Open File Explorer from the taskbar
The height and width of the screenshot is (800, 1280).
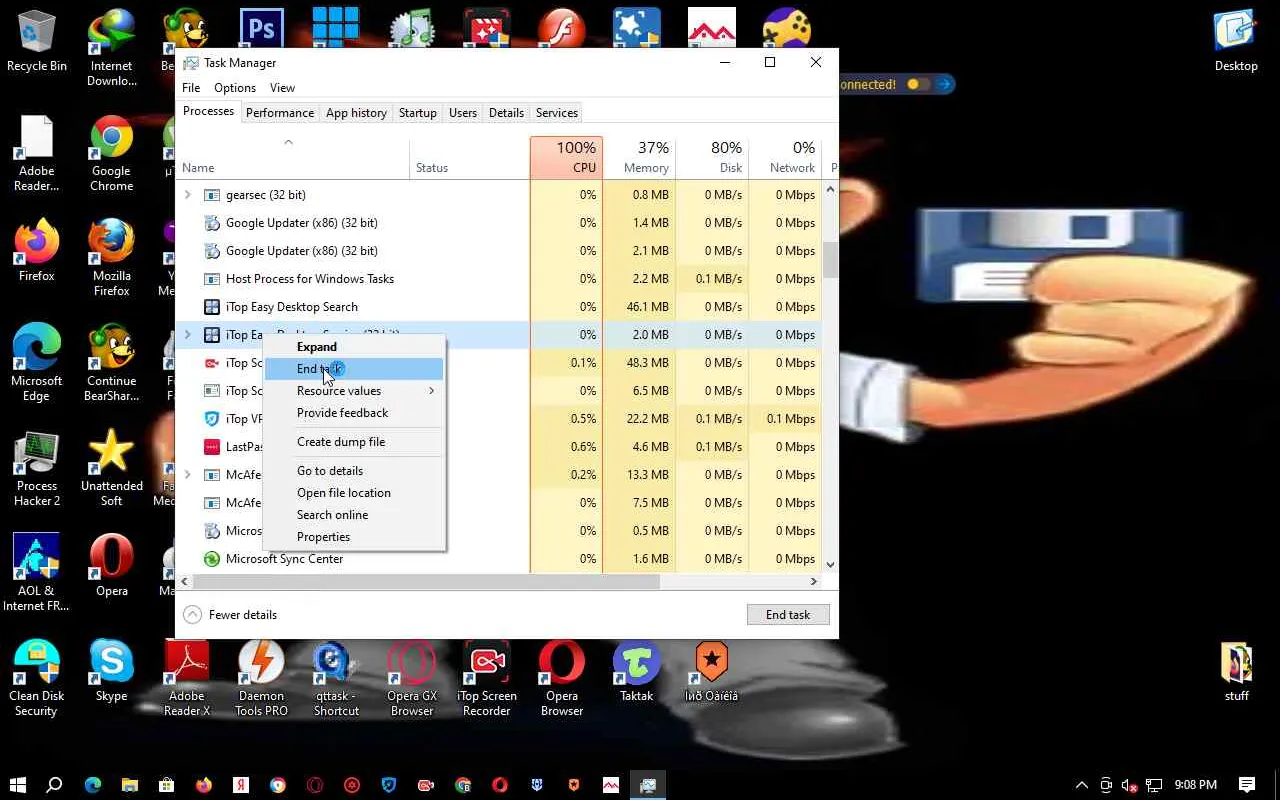click(x=130, y=785)
